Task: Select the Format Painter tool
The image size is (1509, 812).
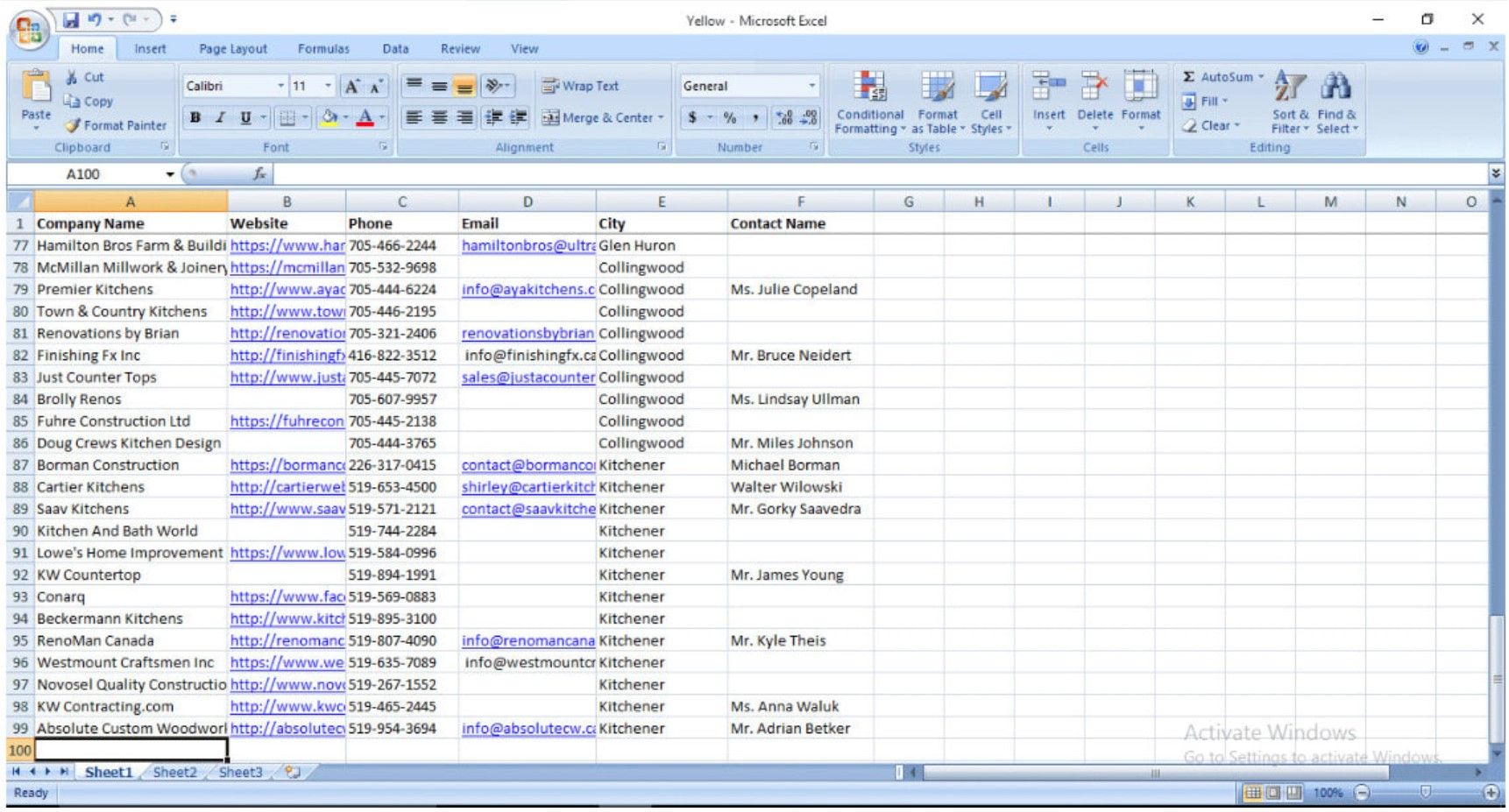Action: (x=116, y=125)
